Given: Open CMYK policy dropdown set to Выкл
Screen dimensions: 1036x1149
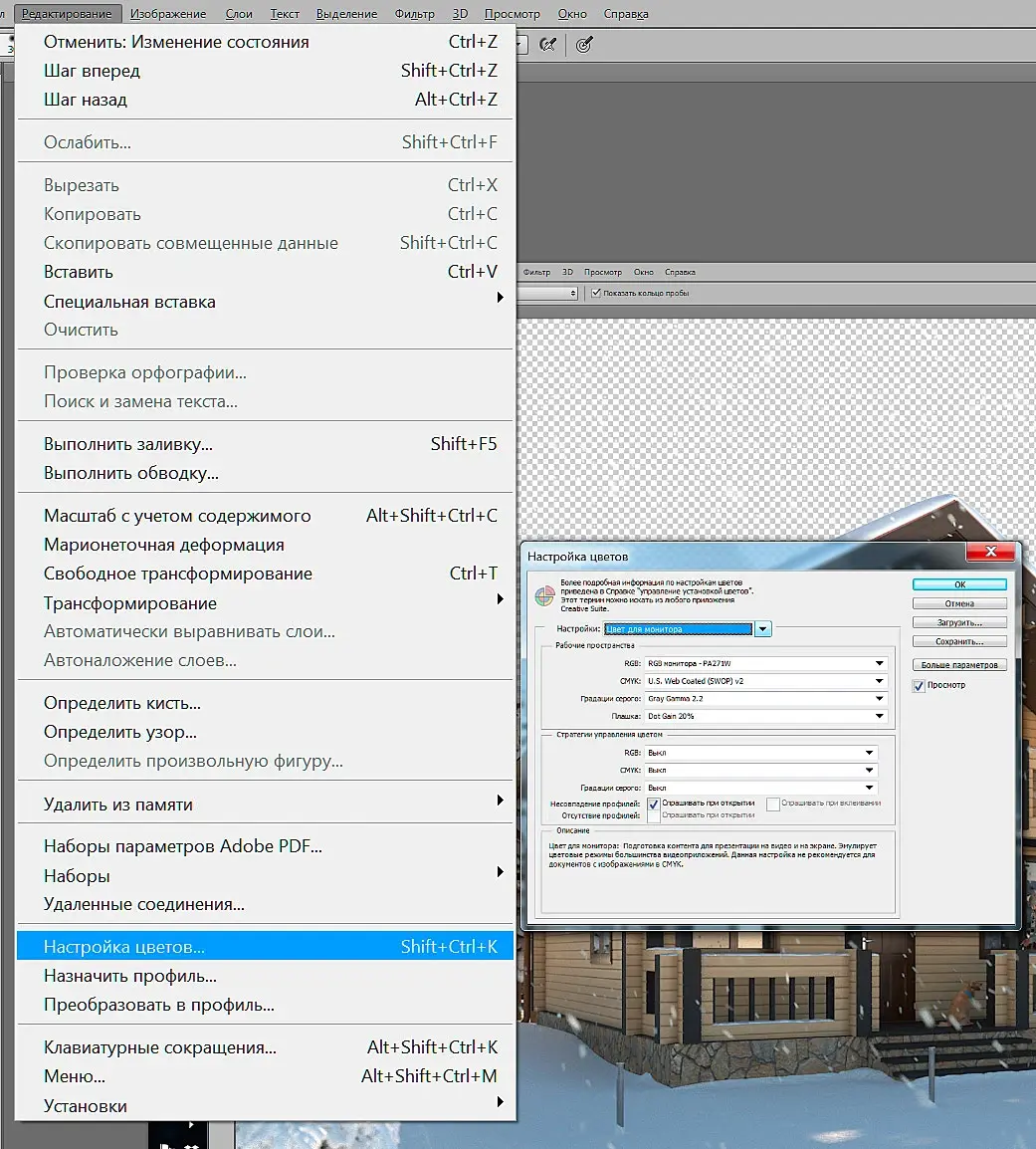Looking at the screenshot, I should (x=761, y=771).
